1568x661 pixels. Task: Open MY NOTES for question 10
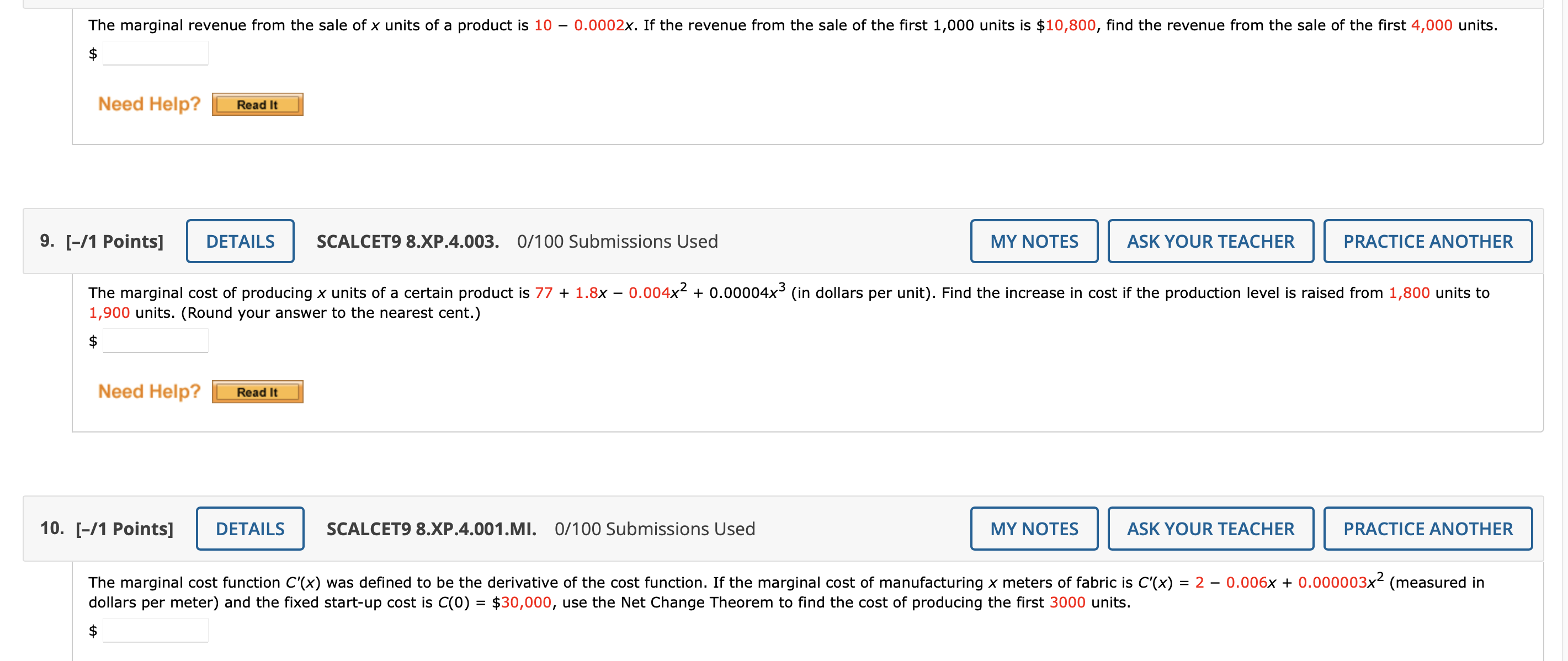(1034, 529)
